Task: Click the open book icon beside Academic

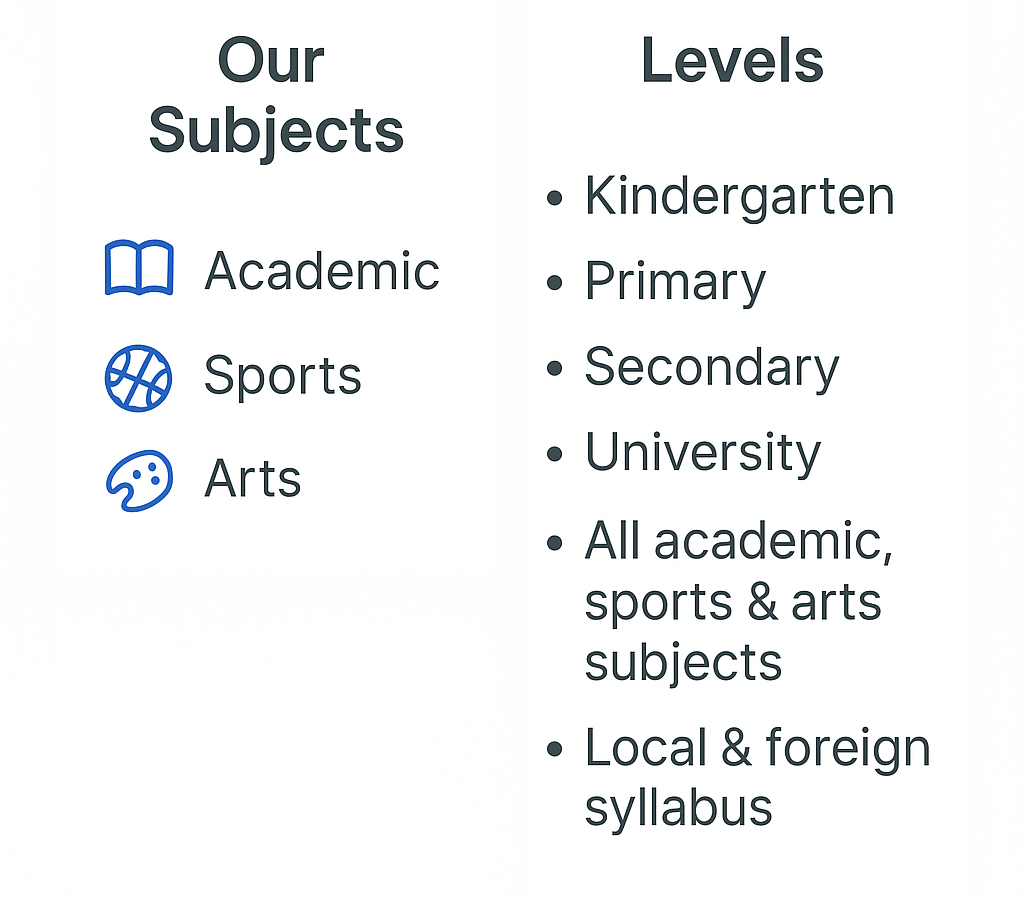Action: coord(139,268)
